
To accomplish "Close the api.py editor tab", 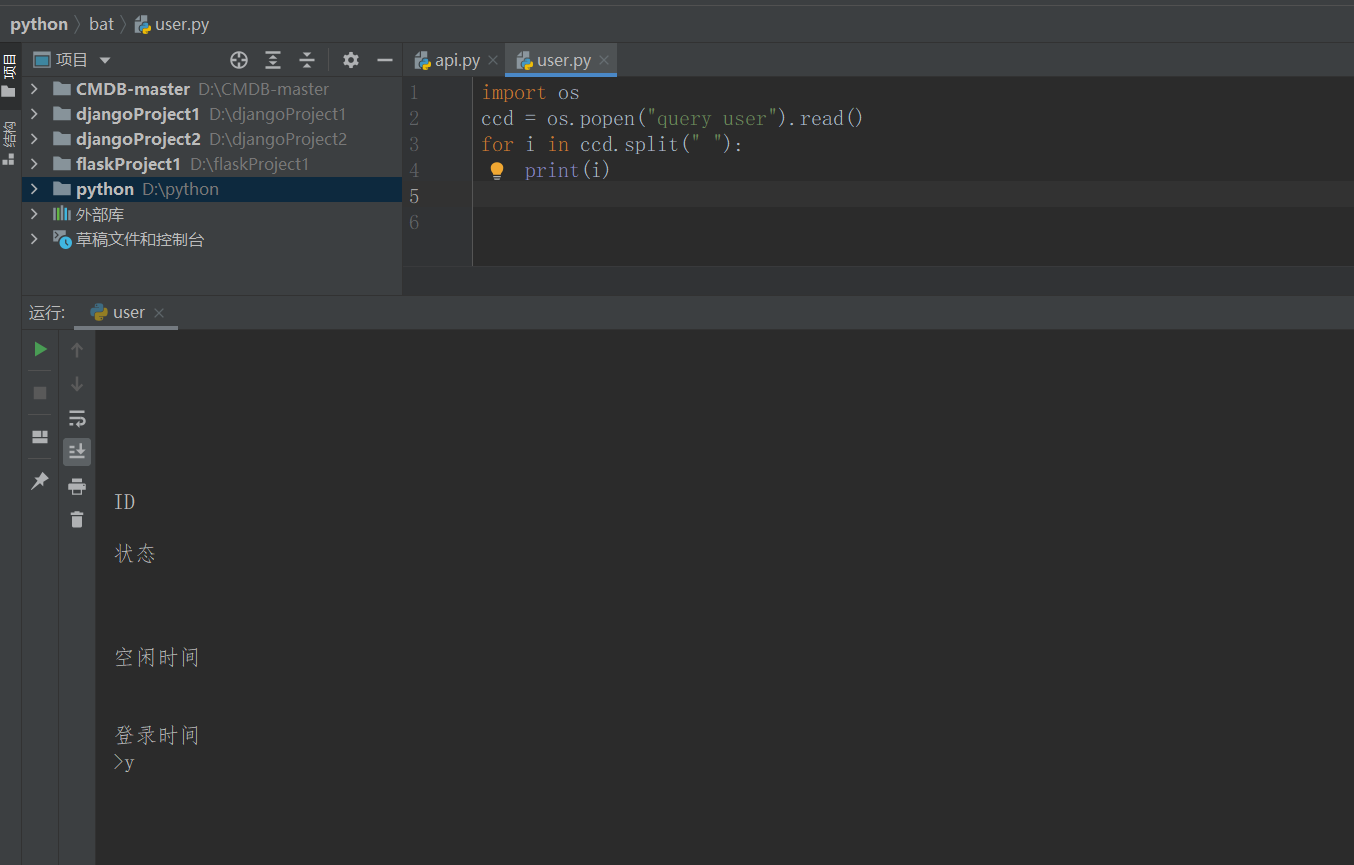I will (x=493, y=61).
